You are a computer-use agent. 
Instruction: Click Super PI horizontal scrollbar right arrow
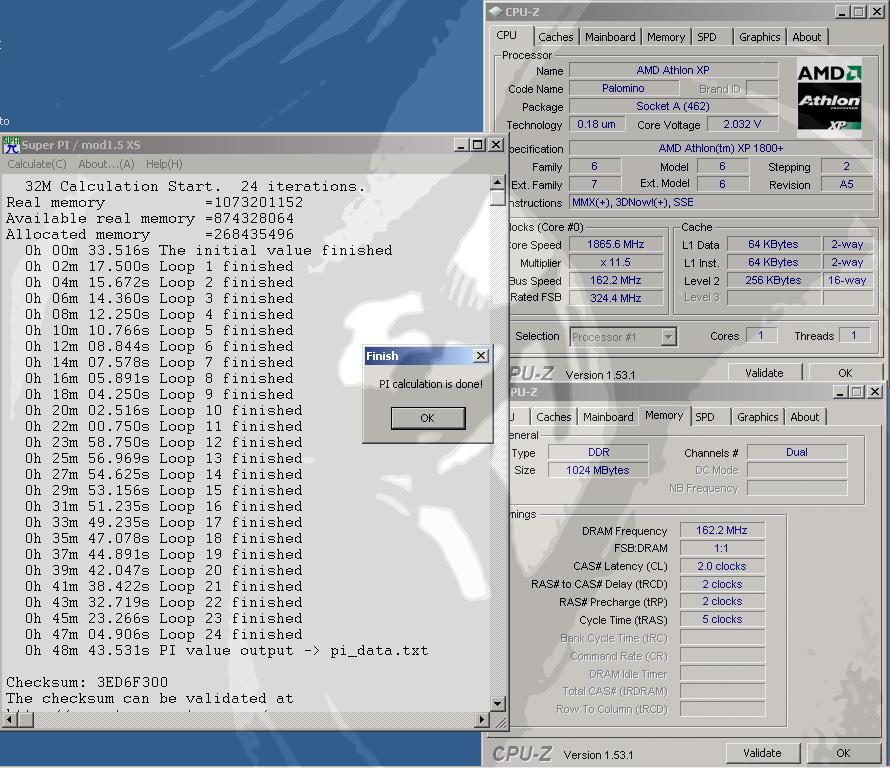(x=481, y=720)
